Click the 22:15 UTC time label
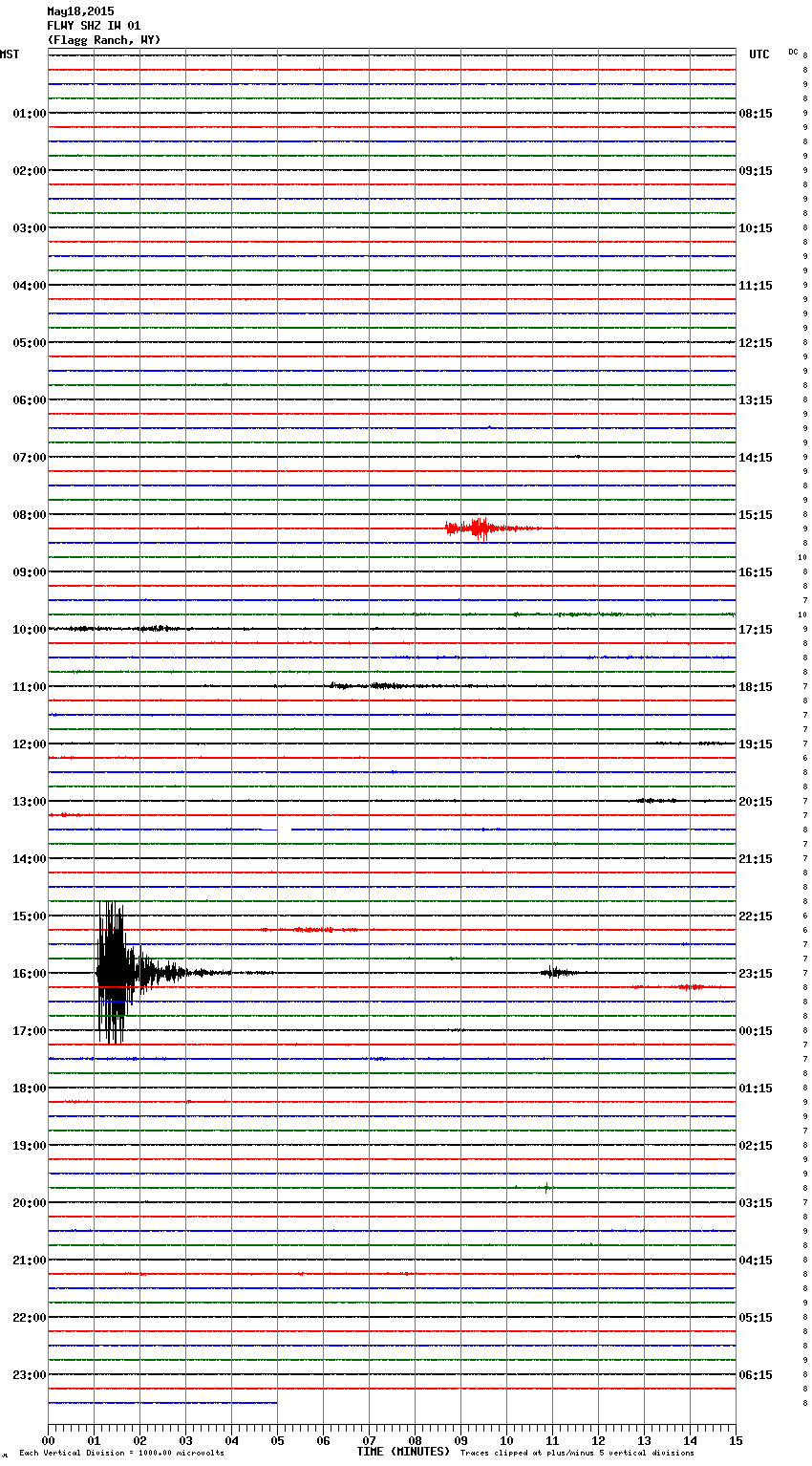 pyautogui.click(x=756, y=916)
